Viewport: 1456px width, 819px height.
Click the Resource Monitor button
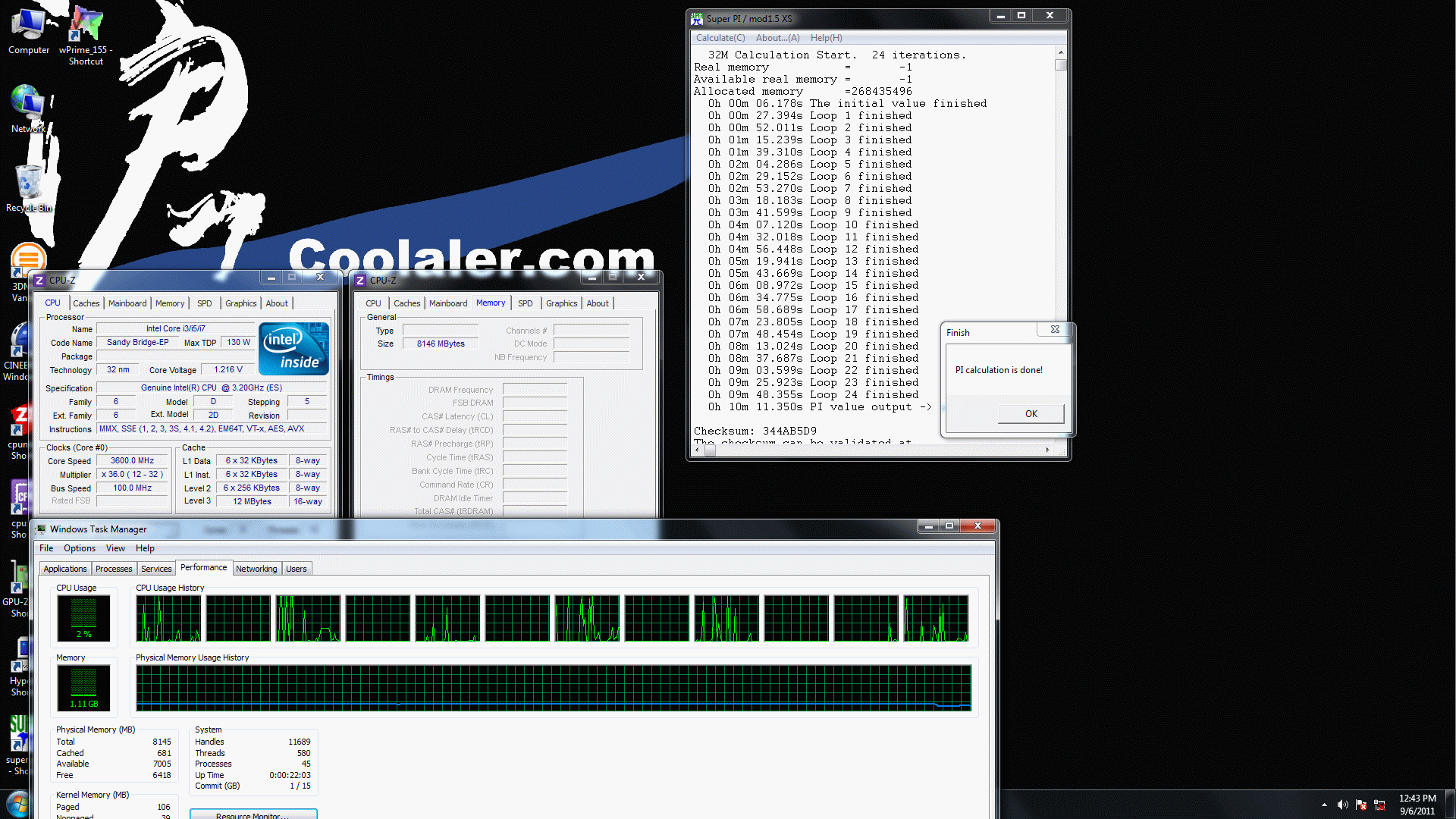click(253, 814)
